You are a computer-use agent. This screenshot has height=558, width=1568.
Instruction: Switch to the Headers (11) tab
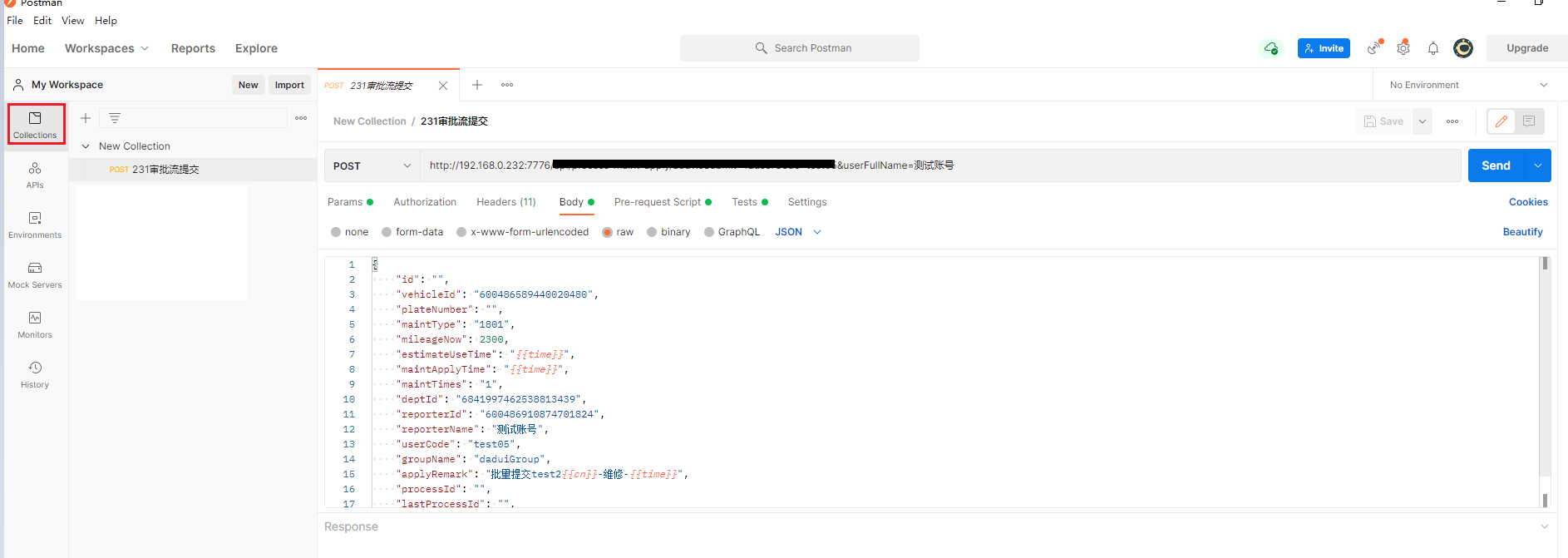point(506,202)
